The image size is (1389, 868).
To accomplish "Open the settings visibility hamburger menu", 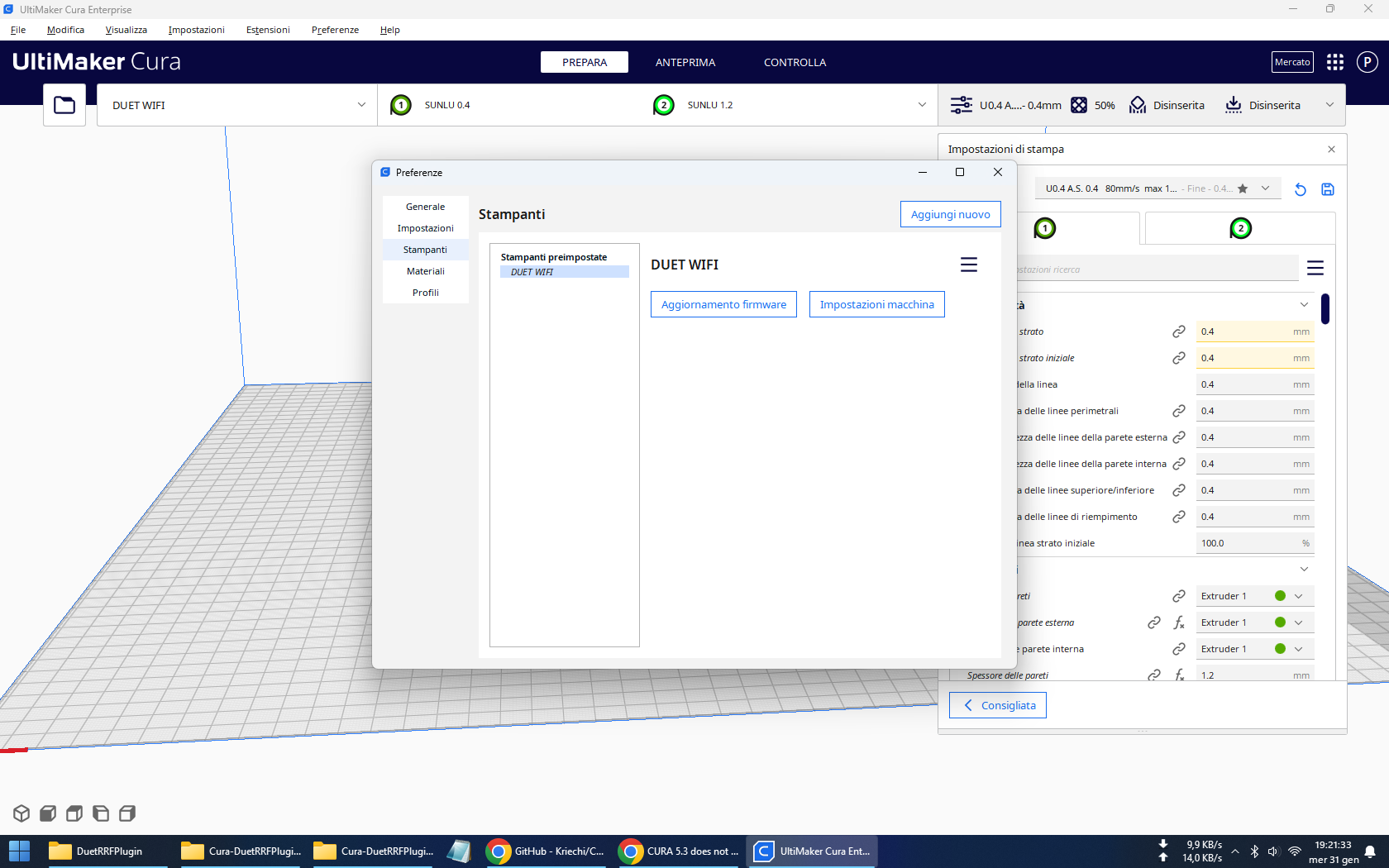I will (x=1315, y=268).
